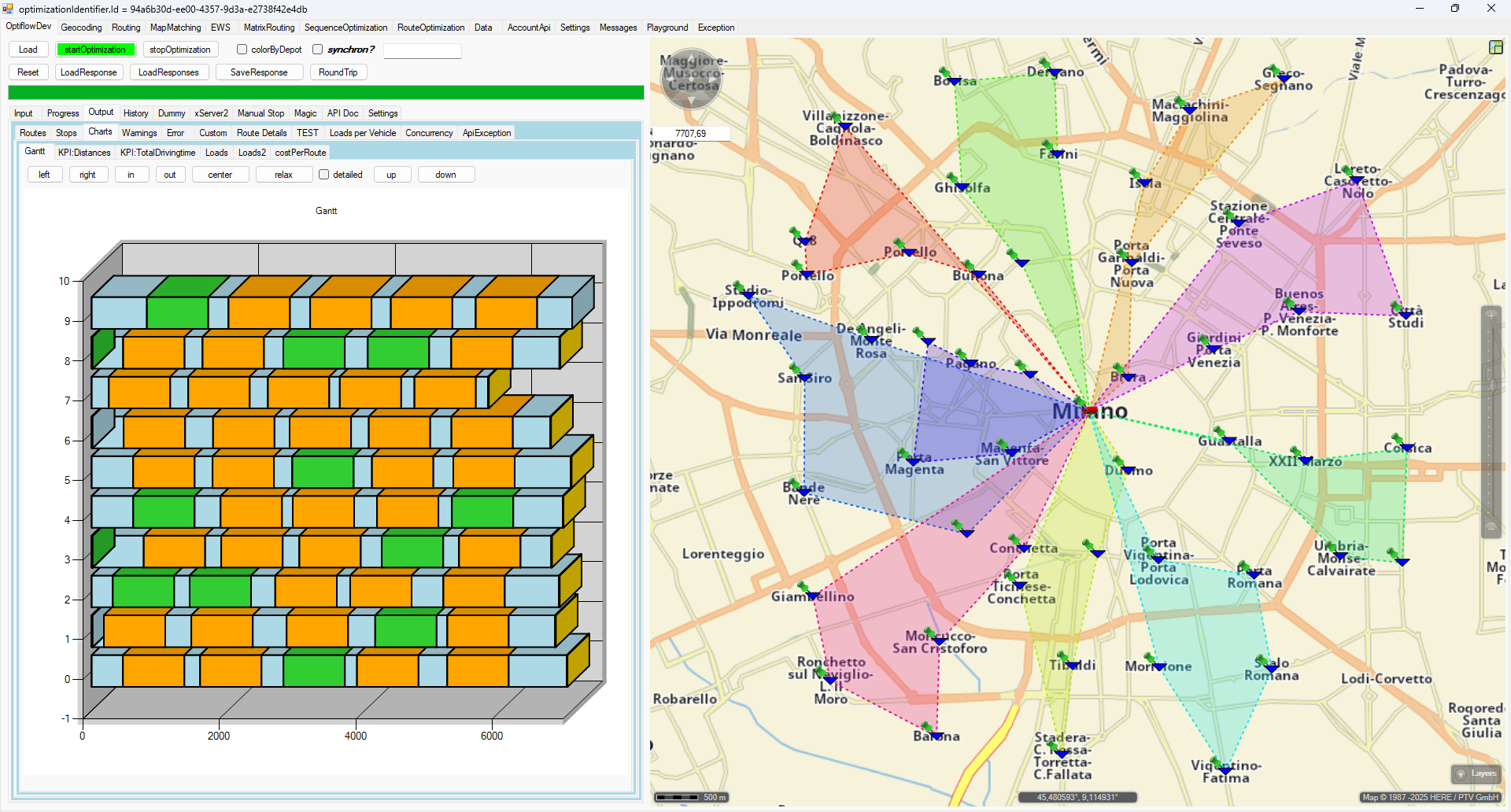Zoom out with the map minus button
Viewport: 1511px width, 812px height.
(1491, 527)
